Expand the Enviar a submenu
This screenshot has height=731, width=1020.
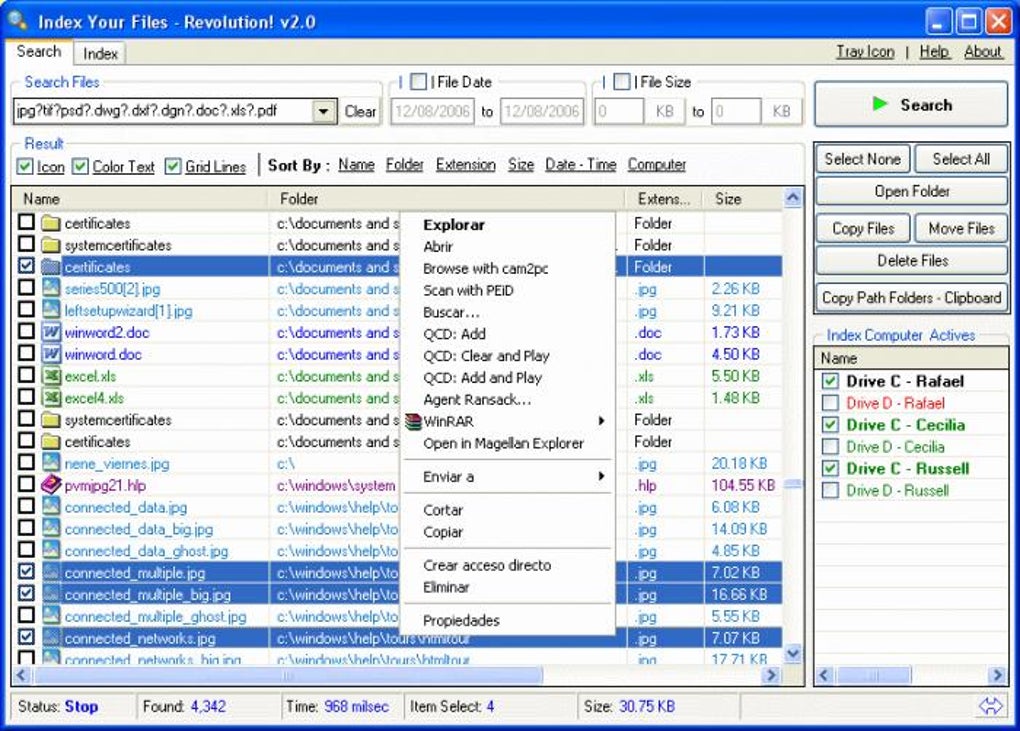click(602, 477)
